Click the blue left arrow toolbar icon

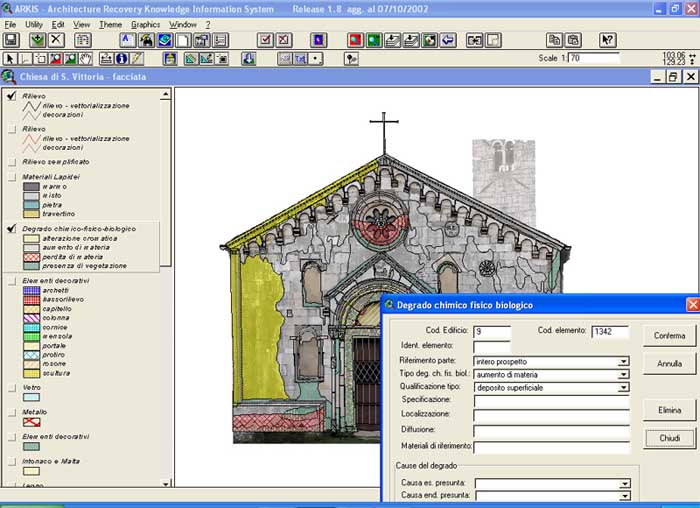447,40
